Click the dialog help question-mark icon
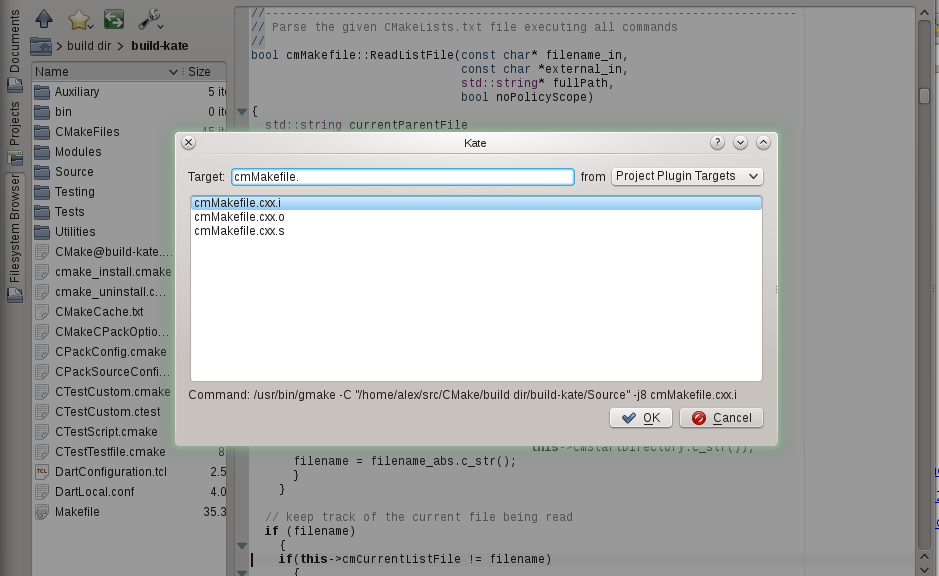Viewport: 939px width, 576px height. tap(717, 143)
